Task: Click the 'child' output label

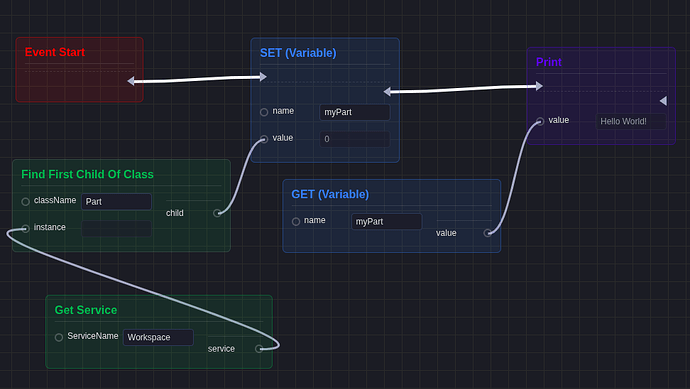Action: coord(175,213)
